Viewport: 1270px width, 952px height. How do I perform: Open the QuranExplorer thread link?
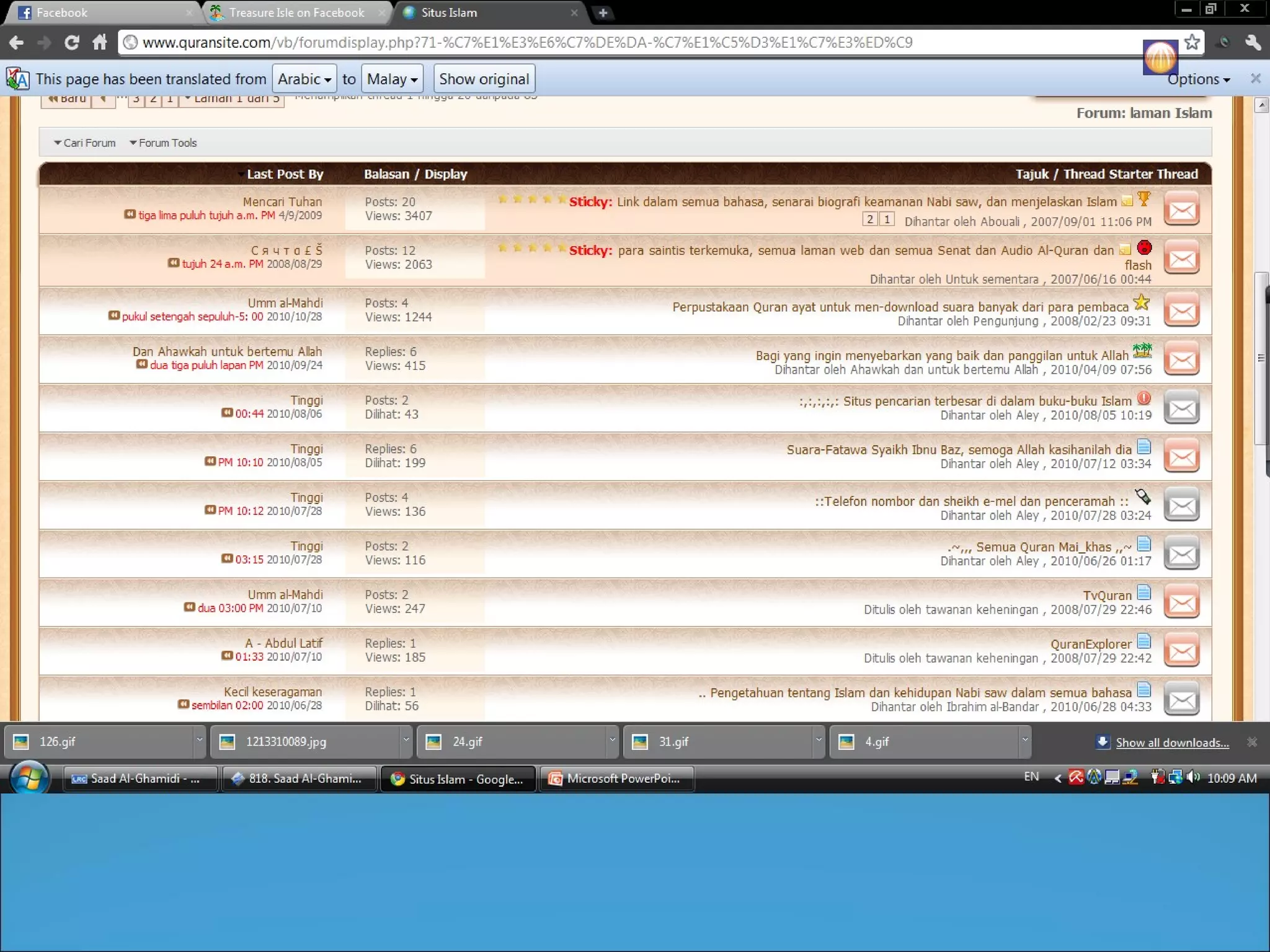click(x=1090, y=644)
